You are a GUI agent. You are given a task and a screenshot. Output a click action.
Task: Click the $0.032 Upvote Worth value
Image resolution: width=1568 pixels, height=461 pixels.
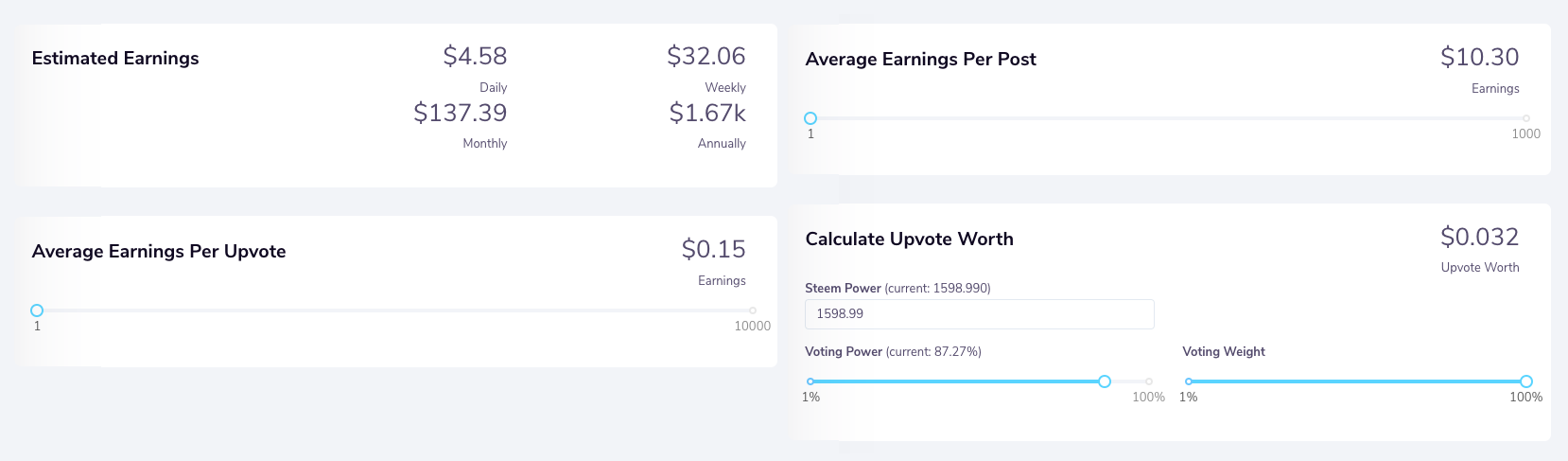point(1480,237)
